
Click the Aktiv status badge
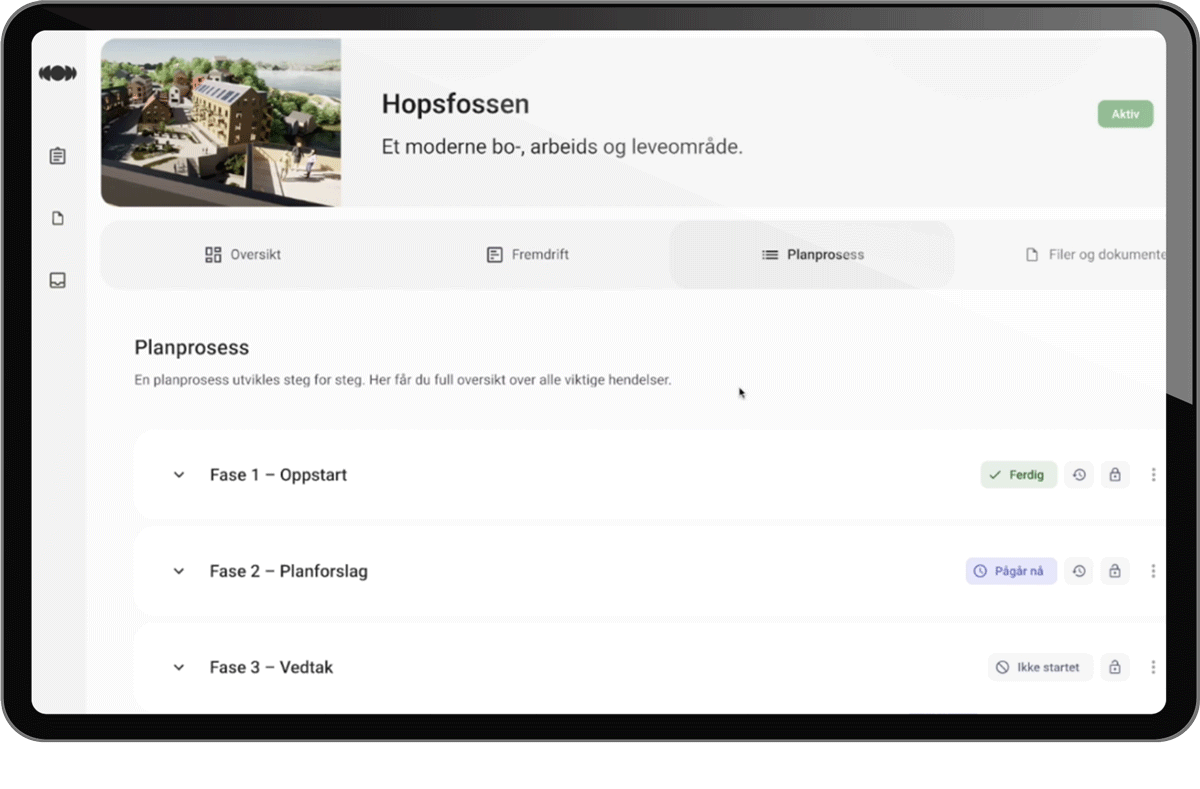tap(1125, 114)
